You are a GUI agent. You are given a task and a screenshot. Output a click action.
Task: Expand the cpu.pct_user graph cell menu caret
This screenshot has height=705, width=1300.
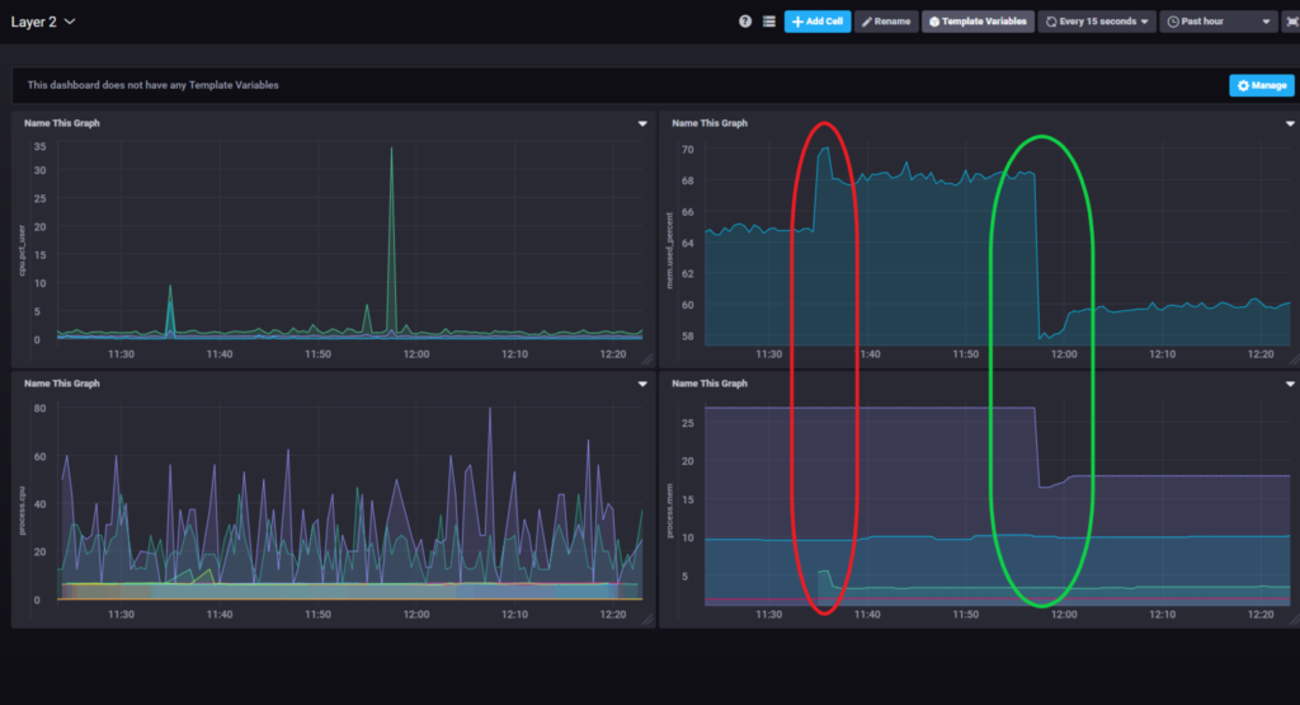click(643, 124)
